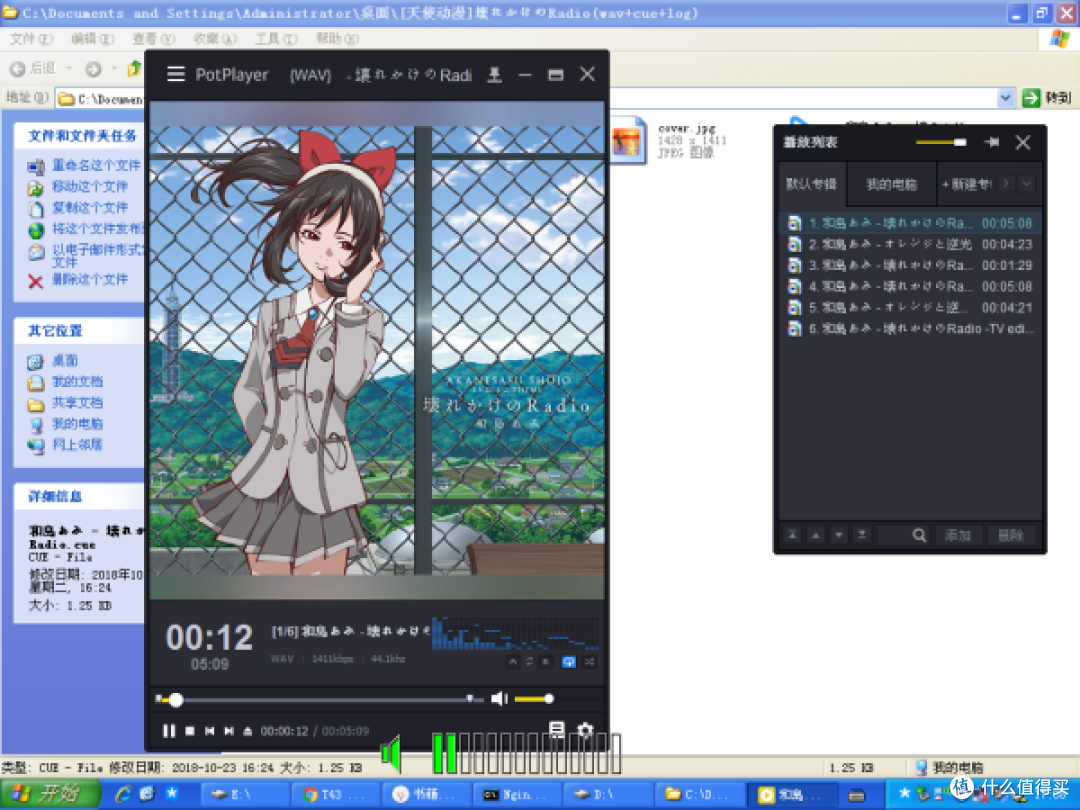Viewport: 1080px width, 810px height.
Task: Open the 查看(V) menu in Explorer
Action: tap(154, 39)
